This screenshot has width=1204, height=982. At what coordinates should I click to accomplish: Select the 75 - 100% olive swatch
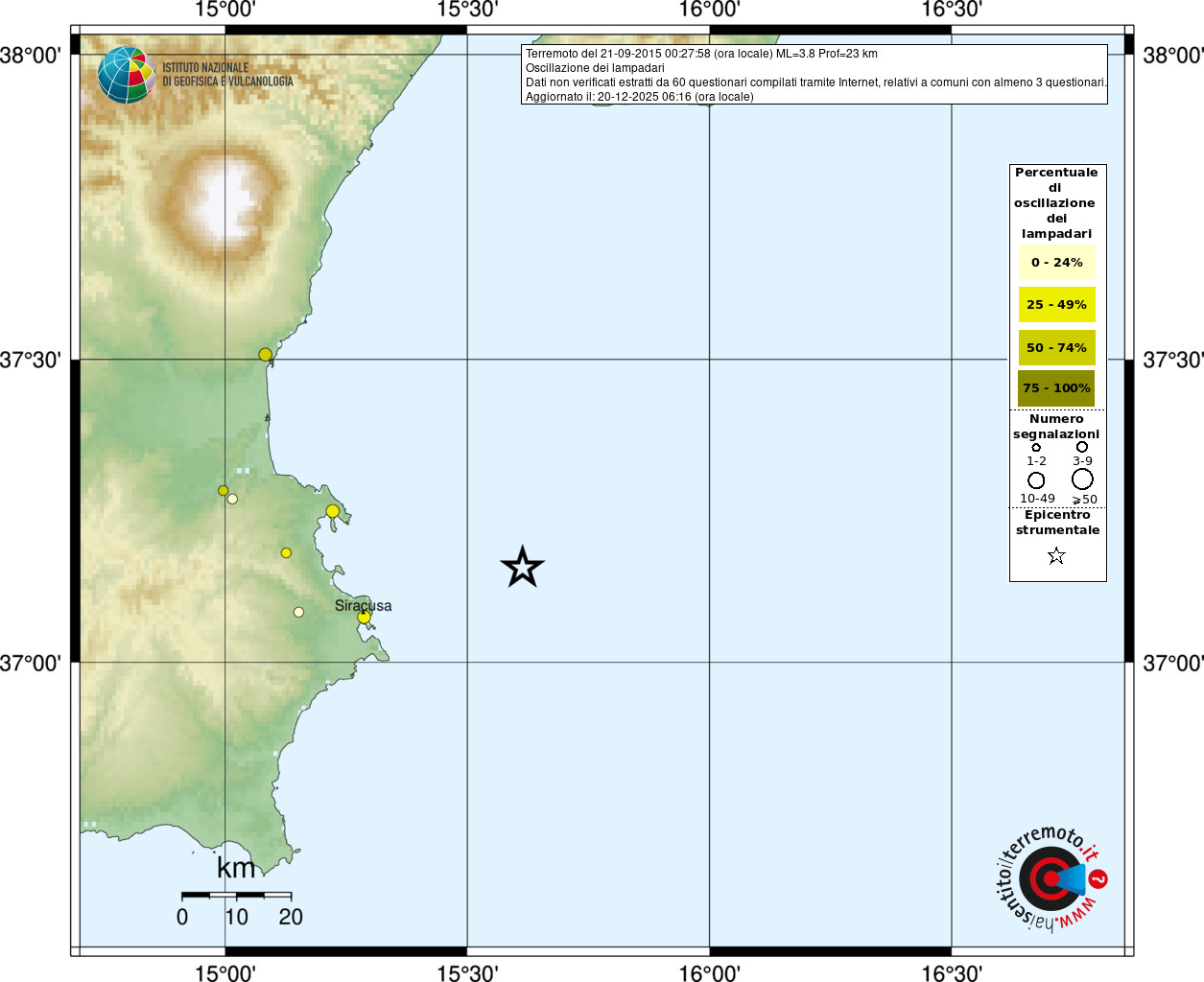coord(1056,388)
